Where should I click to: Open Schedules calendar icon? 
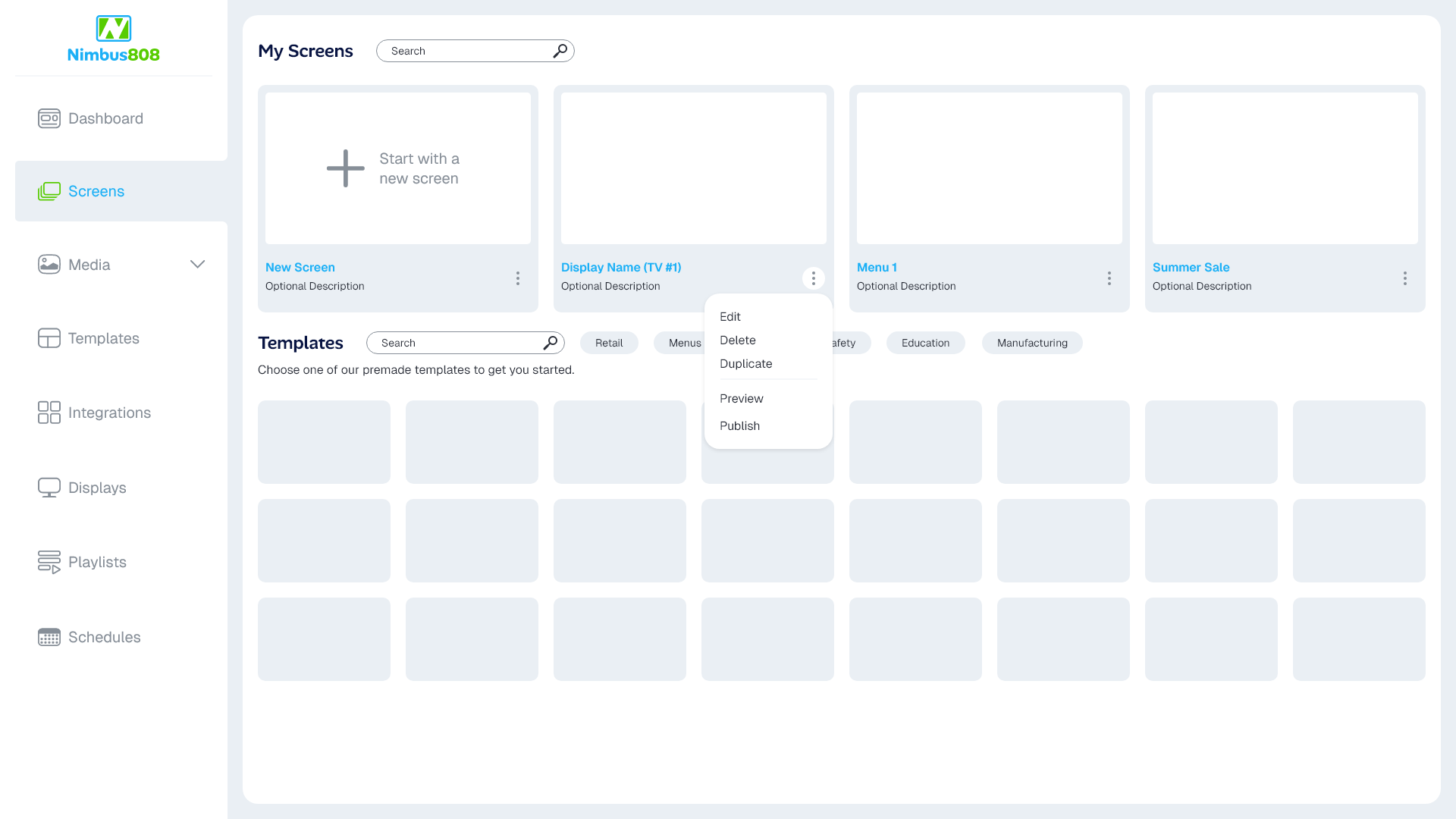[49, 637]
